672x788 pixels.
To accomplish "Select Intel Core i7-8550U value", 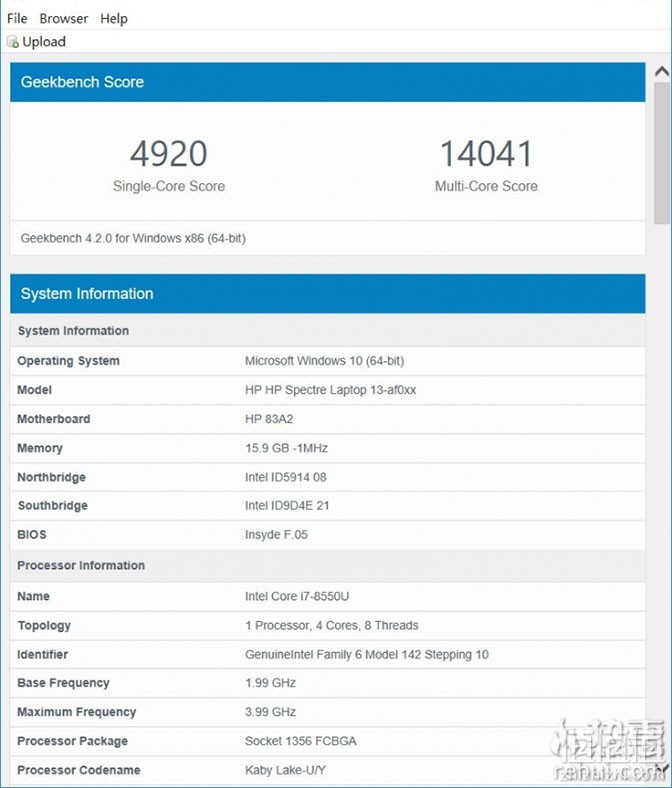I will [x=297, y=597].
